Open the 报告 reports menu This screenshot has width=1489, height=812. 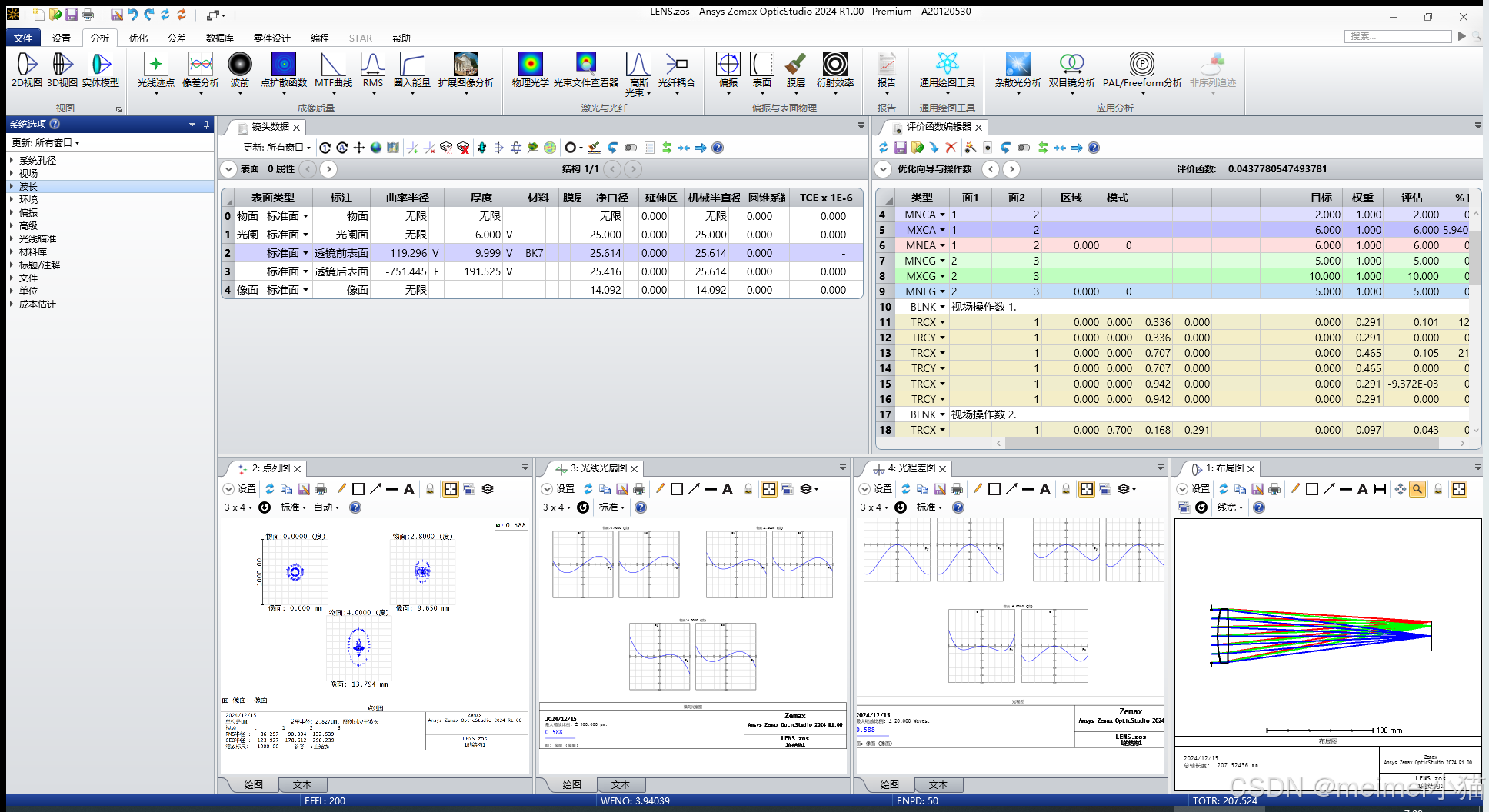[x=887, y=73]
